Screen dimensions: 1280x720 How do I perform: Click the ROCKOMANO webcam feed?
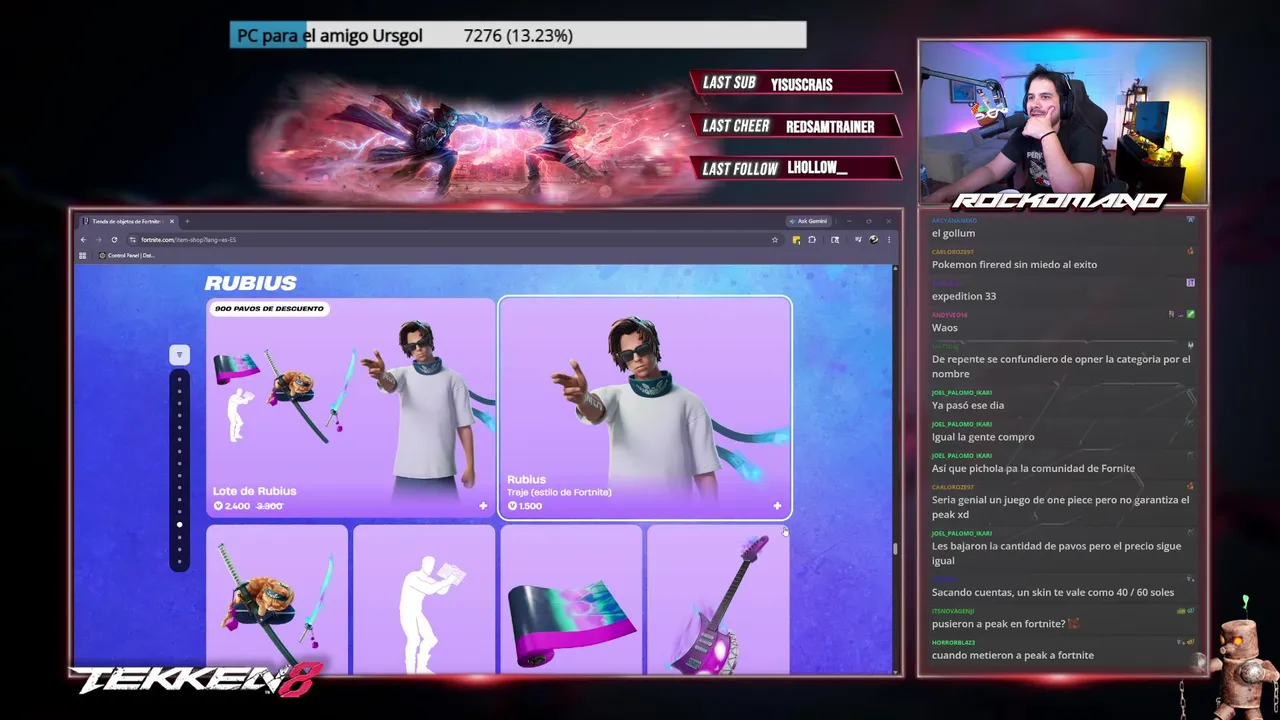(1063, 122)
